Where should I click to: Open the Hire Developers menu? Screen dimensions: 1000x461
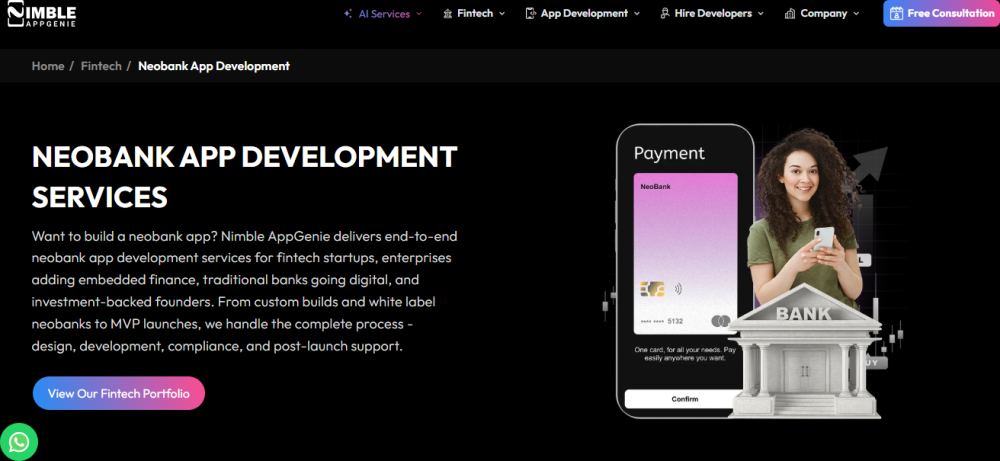point(712,13)
